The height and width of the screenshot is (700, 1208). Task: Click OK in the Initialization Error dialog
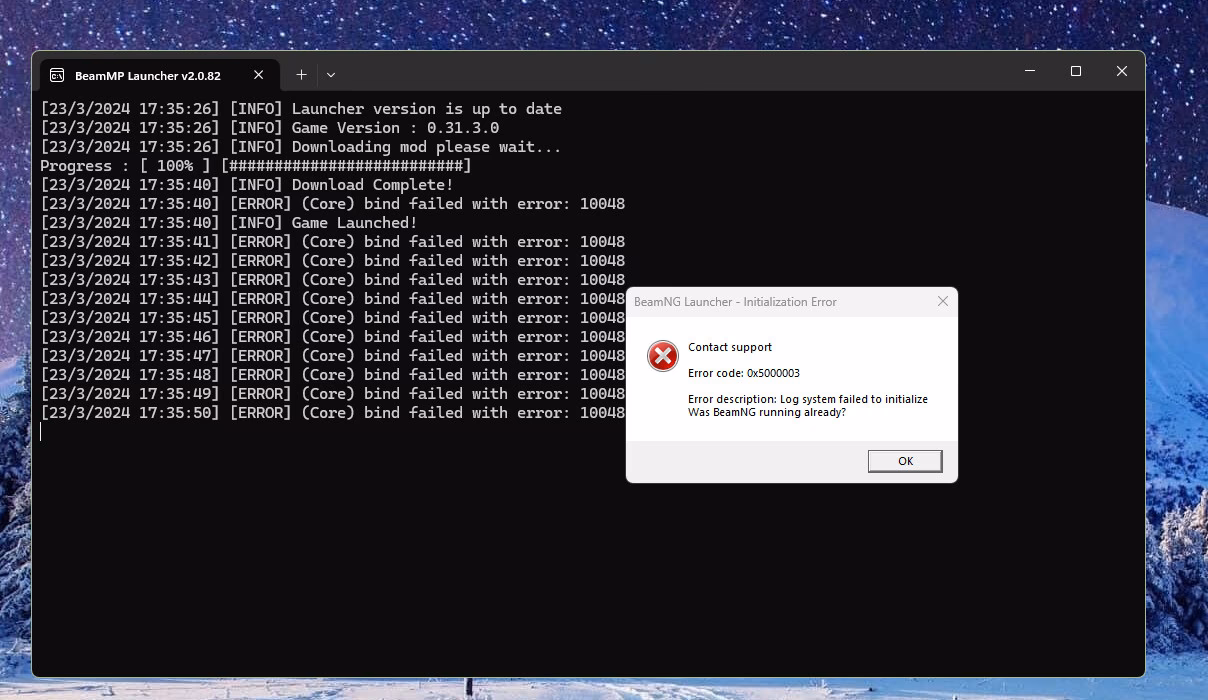coord(905,461)
